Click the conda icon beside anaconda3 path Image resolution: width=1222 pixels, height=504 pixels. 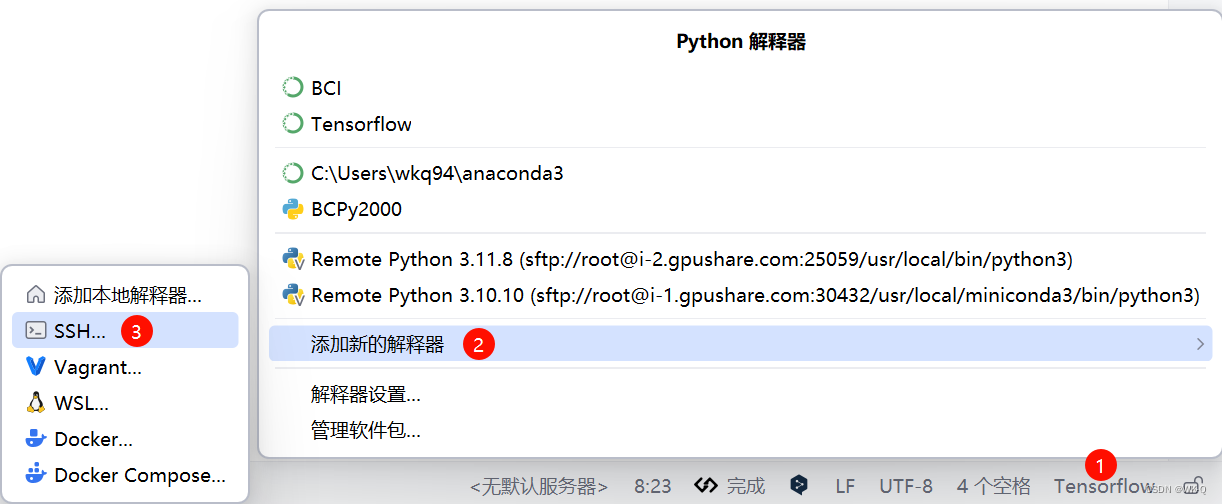(292, 173)
